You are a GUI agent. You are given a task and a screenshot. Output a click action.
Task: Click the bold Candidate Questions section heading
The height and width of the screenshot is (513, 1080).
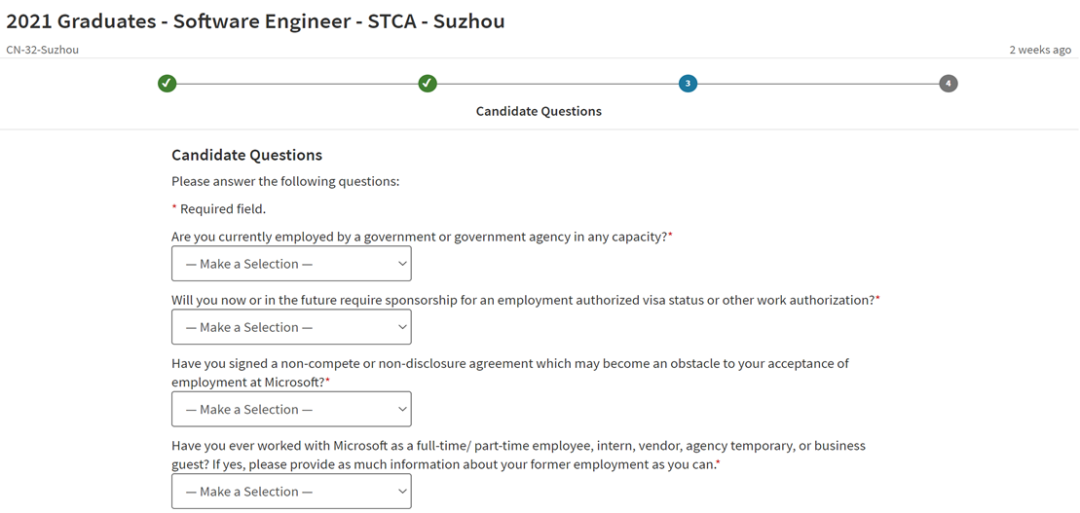(x=247, y=155)
